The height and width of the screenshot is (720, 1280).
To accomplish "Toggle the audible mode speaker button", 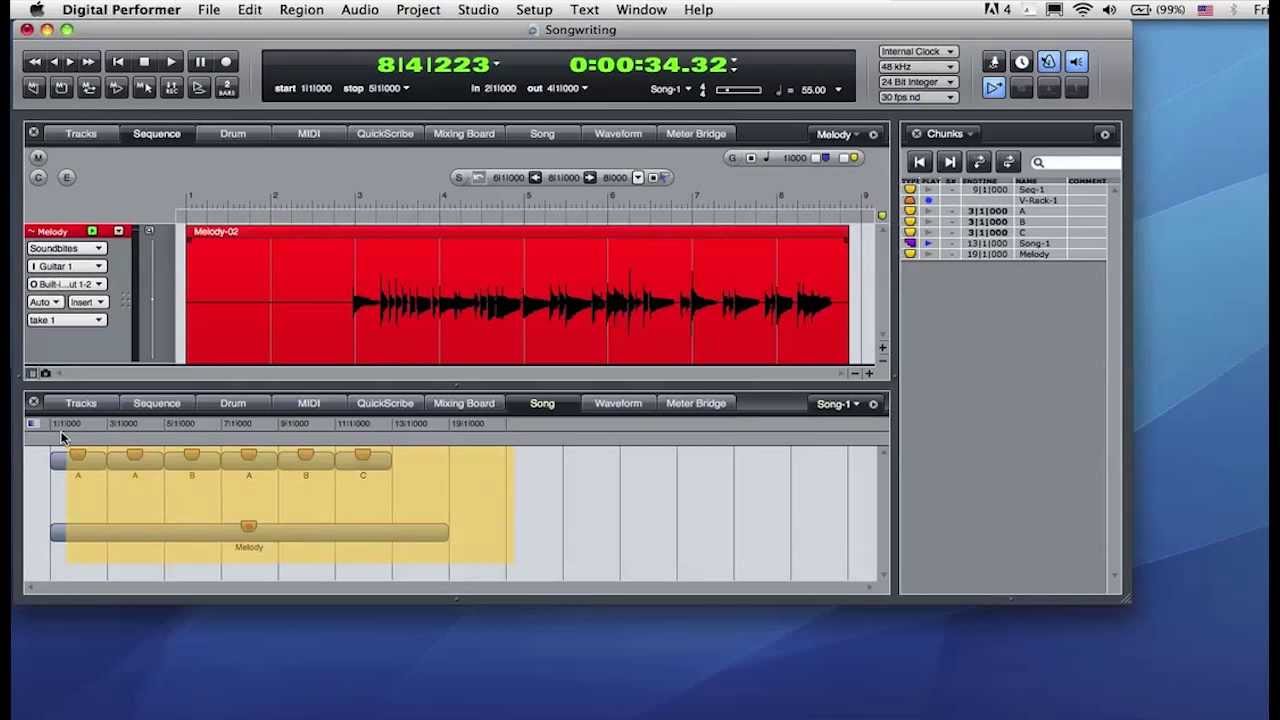I will [x=1076, y=62].
